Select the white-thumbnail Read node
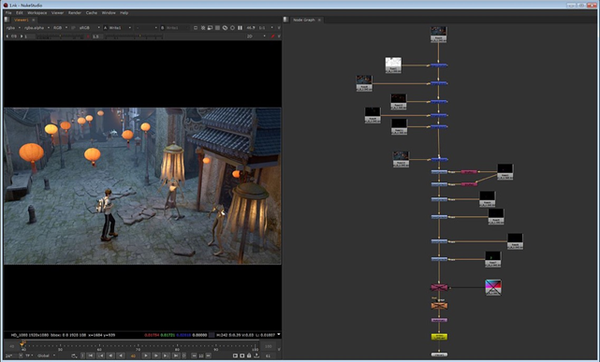 [393, 65]
